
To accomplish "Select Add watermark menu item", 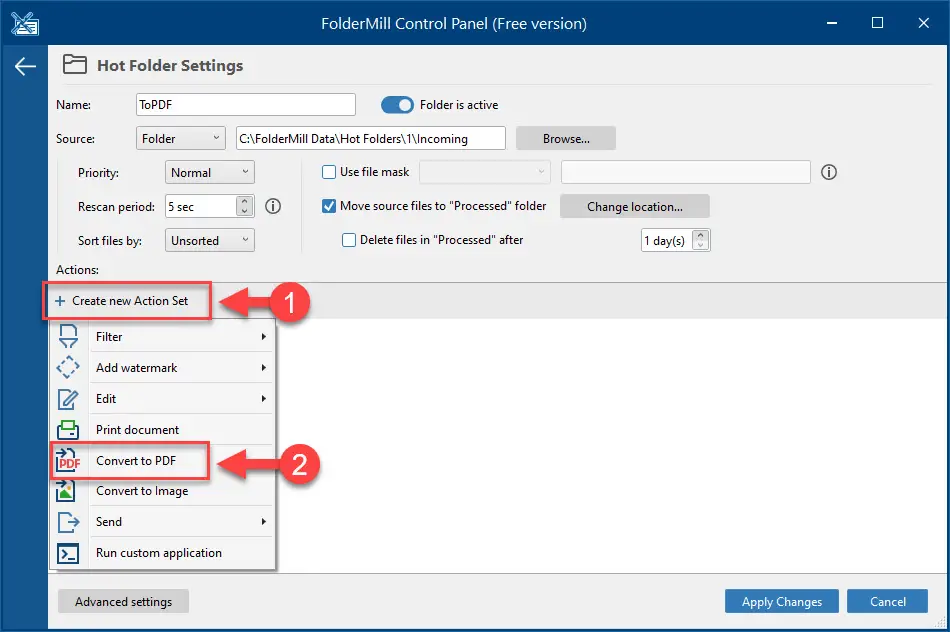I will click(x=162, y=367).
